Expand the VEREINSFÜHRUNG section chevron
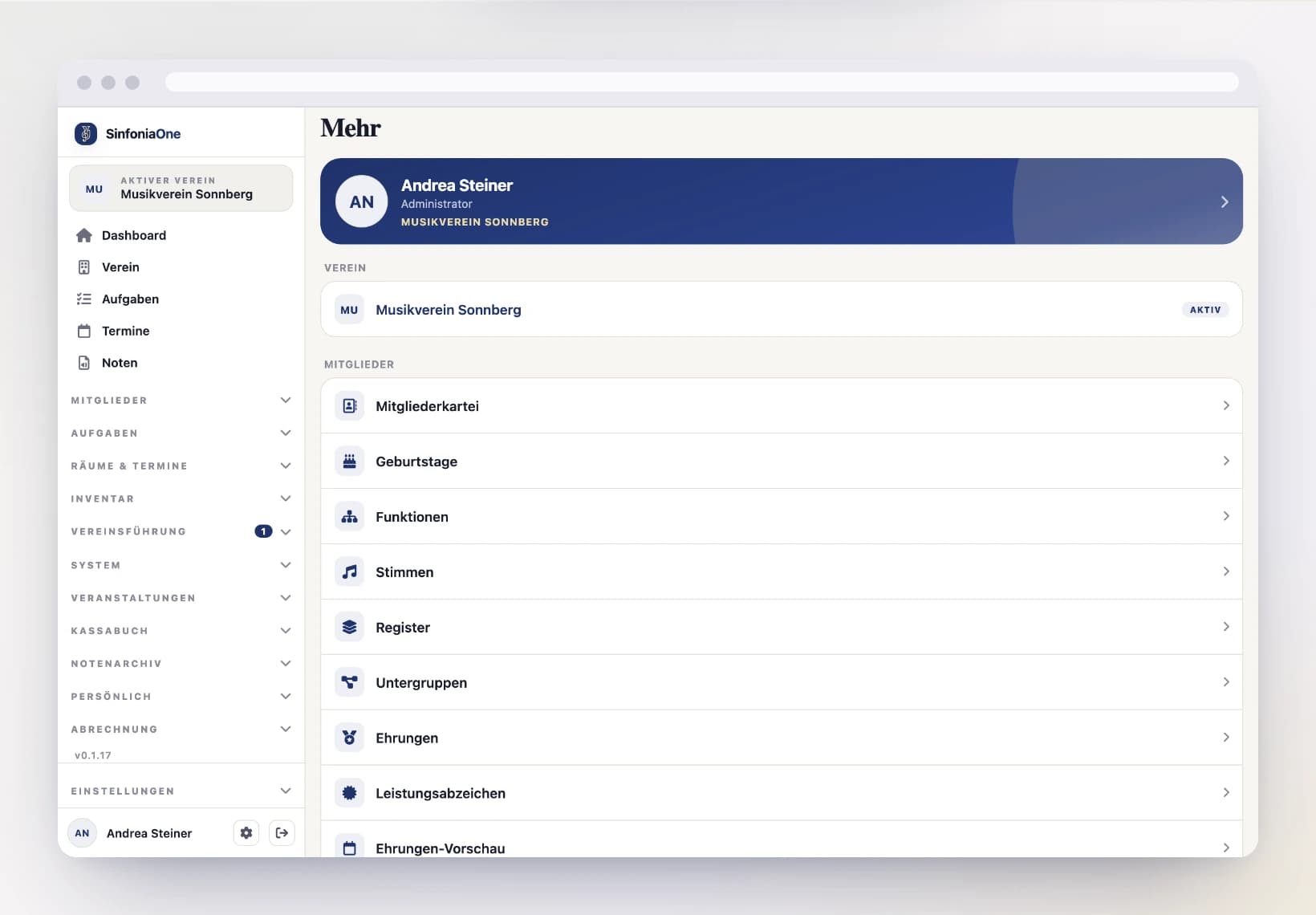This screenshot has width=1316, height=915. (286, 532)
